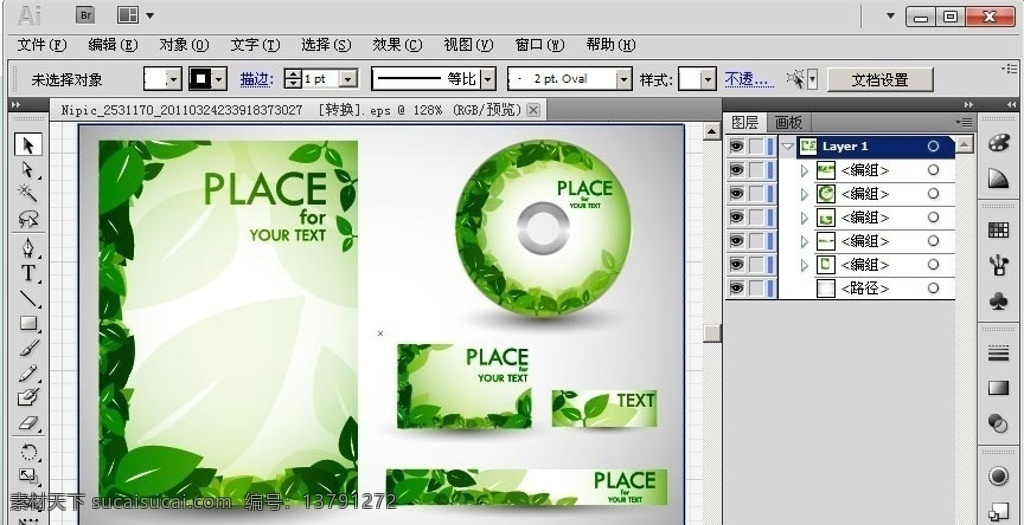Screen dimensions: 1024x525
Task: Hide the <路径> layer item
Action: (x=737, y=287)
